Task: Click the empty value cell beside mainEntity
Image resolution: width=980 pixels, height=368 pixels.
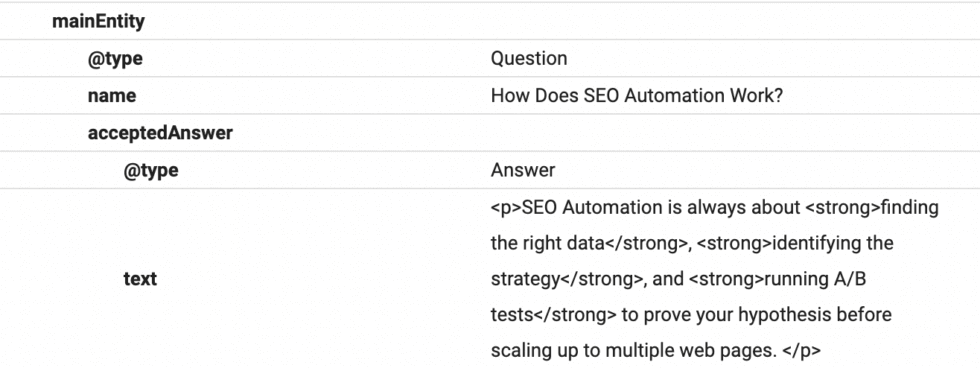Action: pyautogui.click(x=731, y=22)
